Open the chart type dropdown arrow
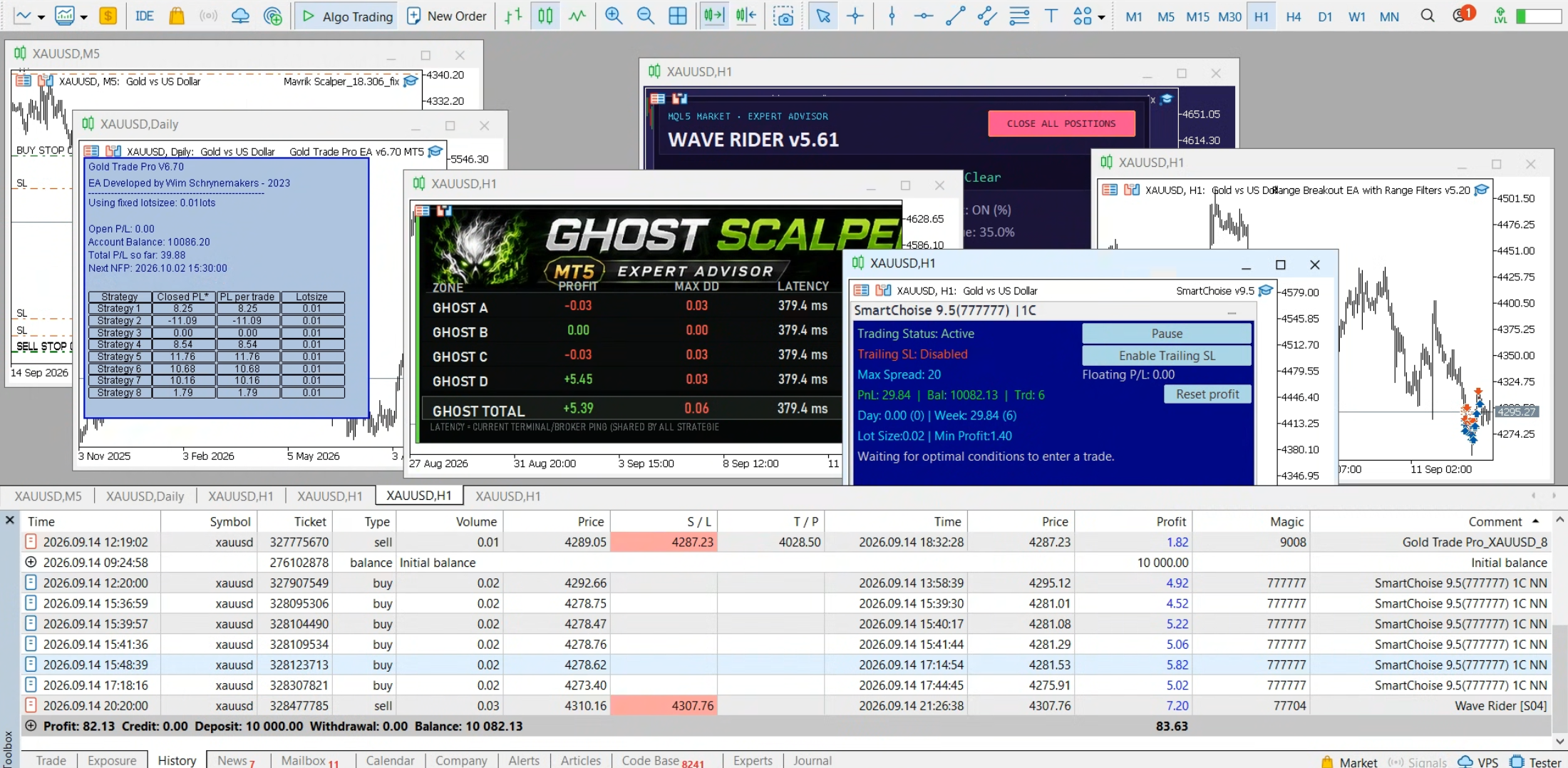Viewport: 1568px width, 768px height. point(41,16)
